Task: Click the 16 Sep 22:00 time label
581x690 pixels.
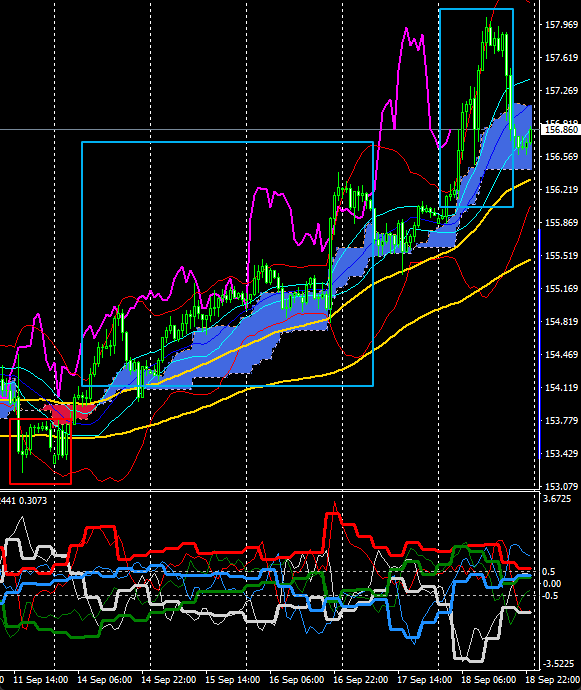Action: tap(360, 679)
